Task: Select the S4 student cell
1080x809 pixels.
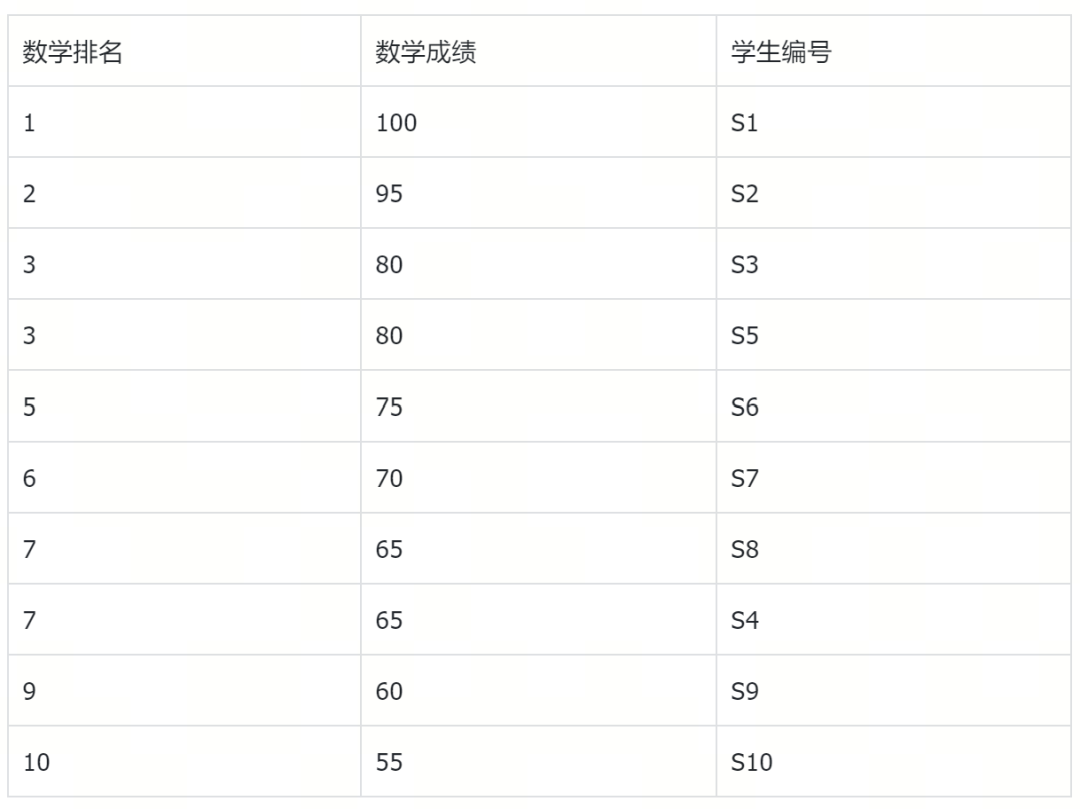Action: point(745,620)
